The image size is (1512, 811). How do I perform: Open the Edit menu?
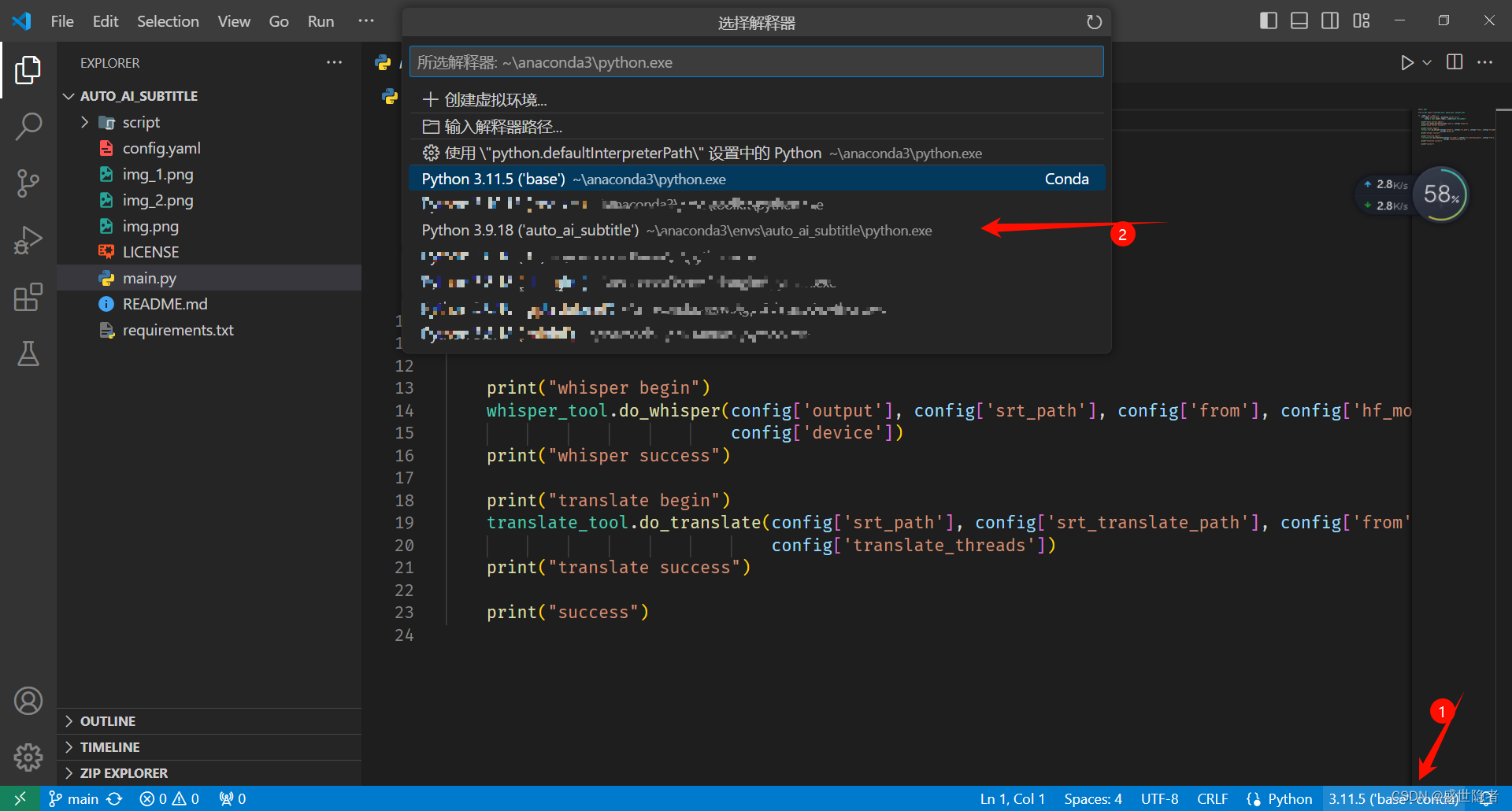(106, 21)
